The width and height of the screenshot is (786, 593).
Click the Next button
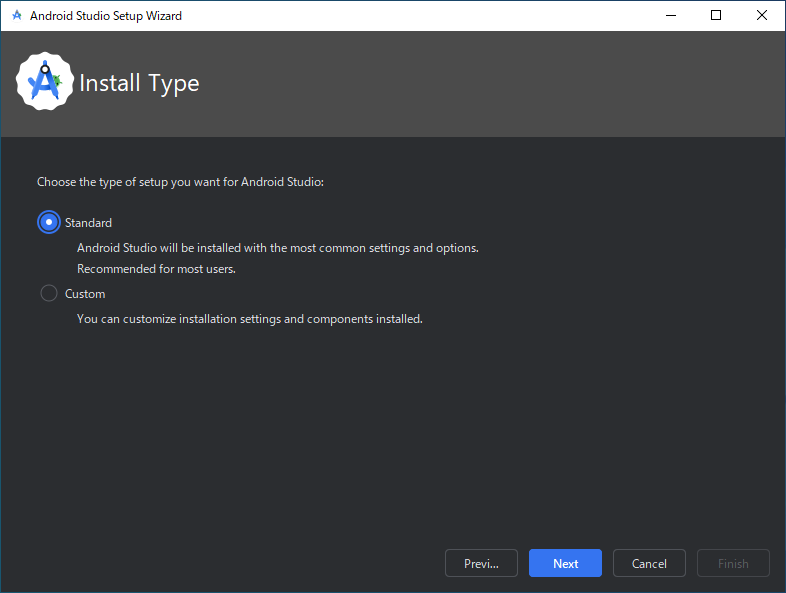pyautogui.click(x=565, y=563)
